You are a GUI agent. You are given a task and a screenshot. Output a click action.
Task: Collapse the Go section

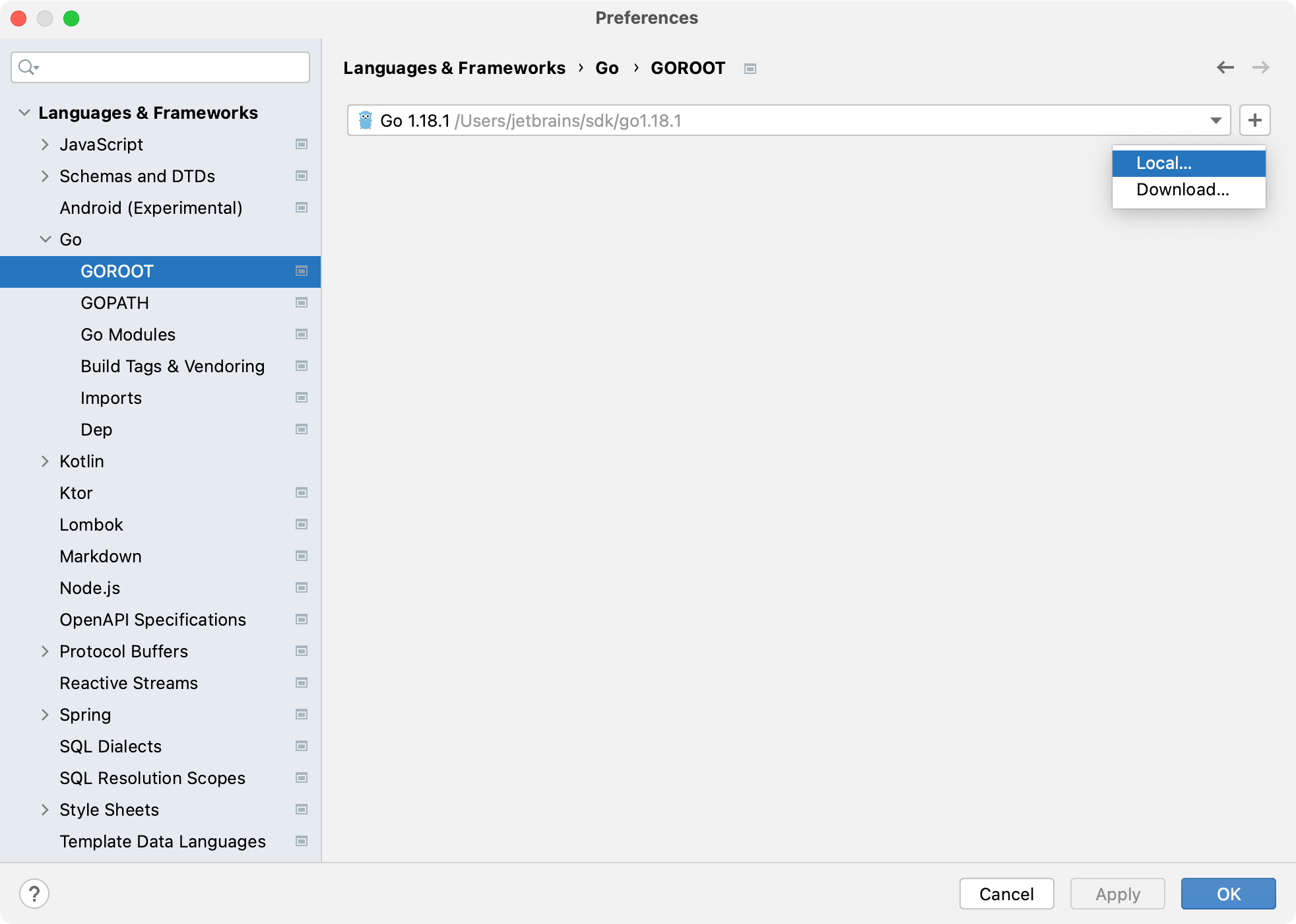pyautogui.click(x=45, y=239)
